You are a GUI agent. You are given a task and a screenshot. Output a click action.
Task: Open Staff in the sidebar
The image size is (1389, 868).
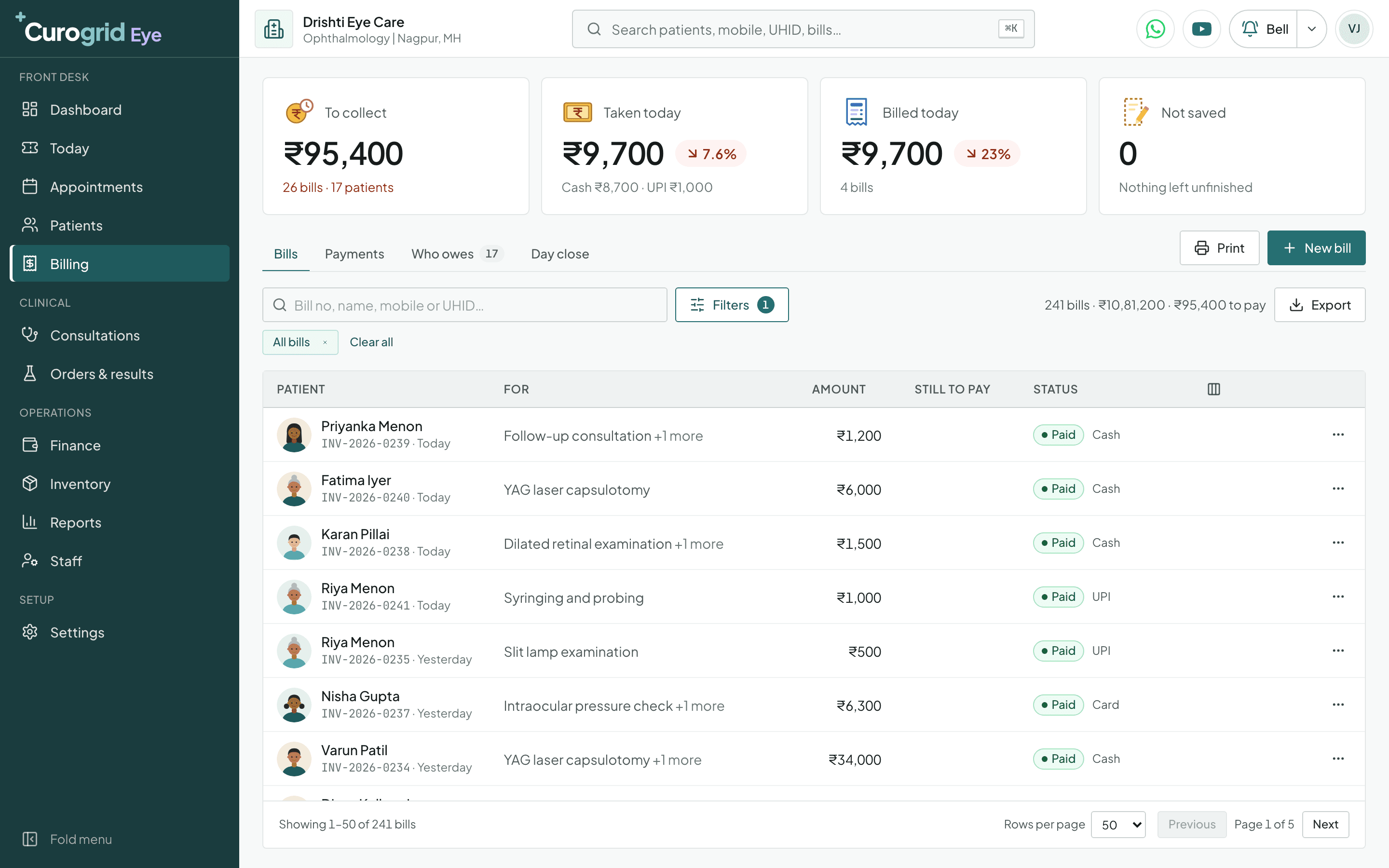pyautogui.click(x=120, y=561)
